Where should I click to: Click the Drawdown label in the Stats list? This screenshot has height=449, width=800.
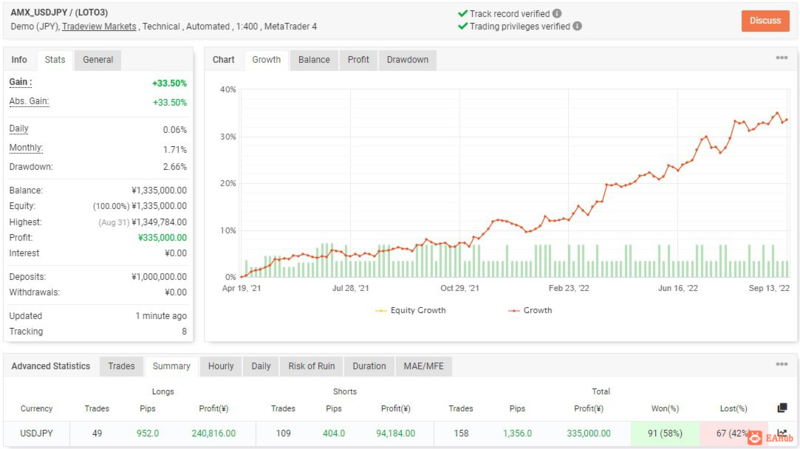pos(31,166)
